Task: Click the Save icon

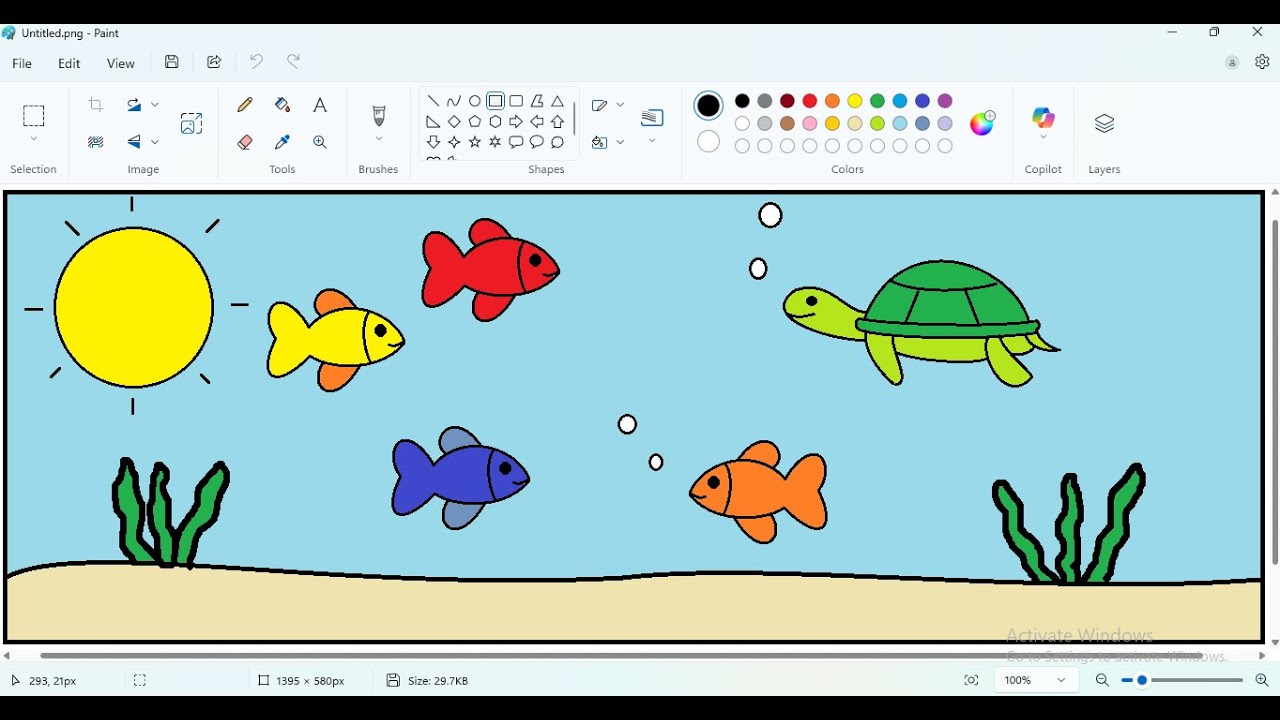Action: click(x=172, y=62)
